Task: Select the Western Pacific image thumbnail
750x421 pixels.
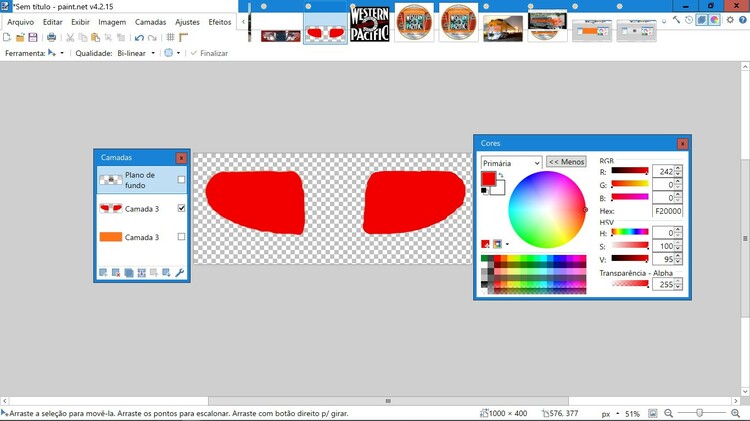Action: pos(370,23)
